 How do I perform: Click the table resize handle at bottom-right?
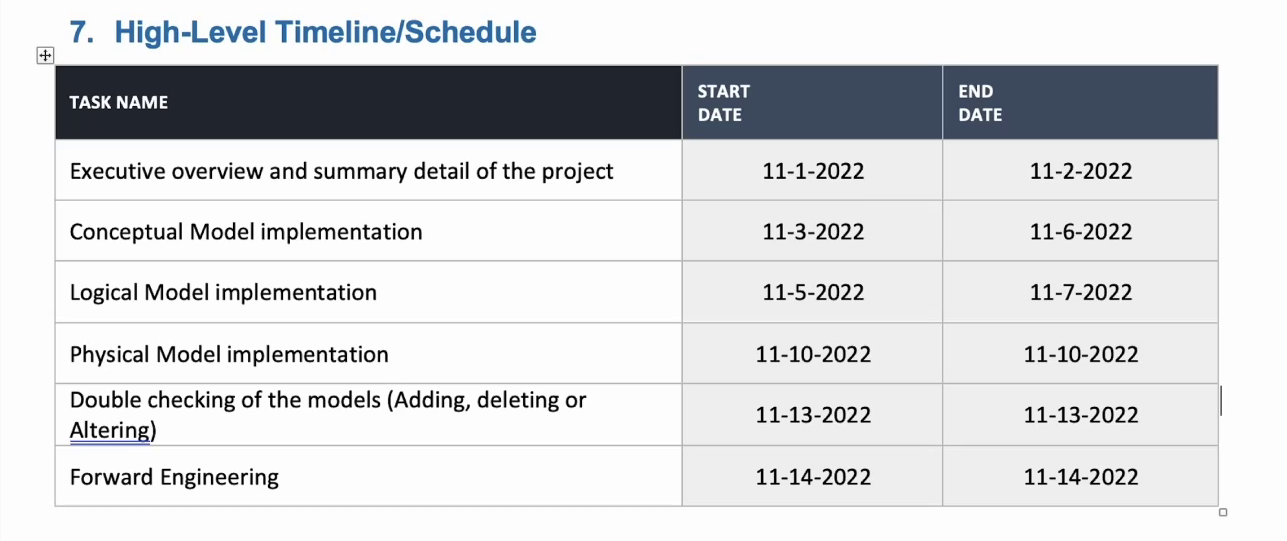(x=1222, y=512)
